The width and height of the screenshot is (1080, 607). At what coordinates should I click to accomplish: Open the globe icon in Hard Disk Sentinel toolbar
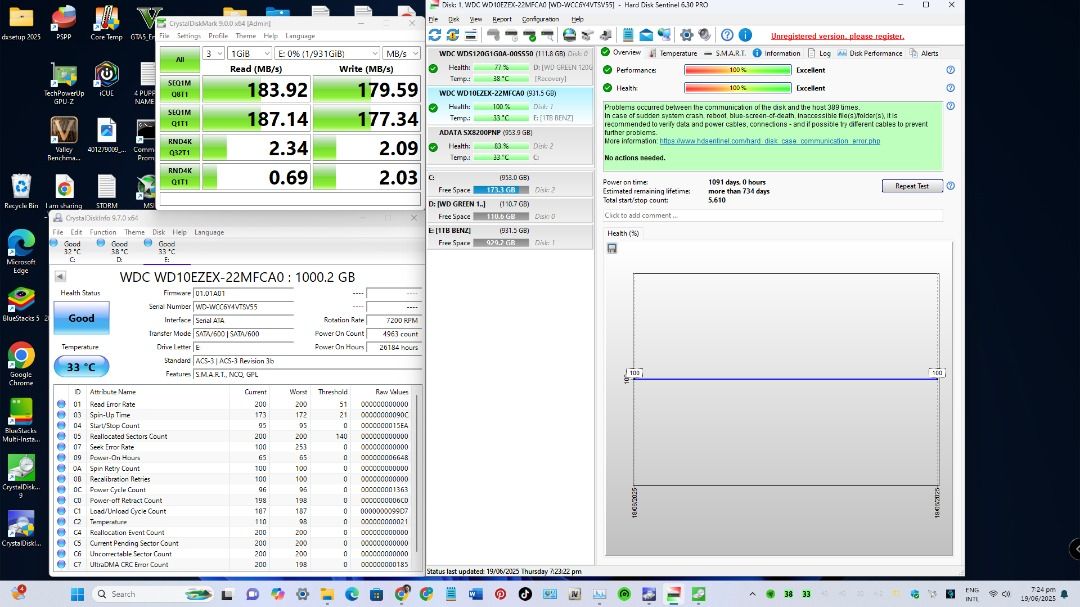(x=570, y=35)
